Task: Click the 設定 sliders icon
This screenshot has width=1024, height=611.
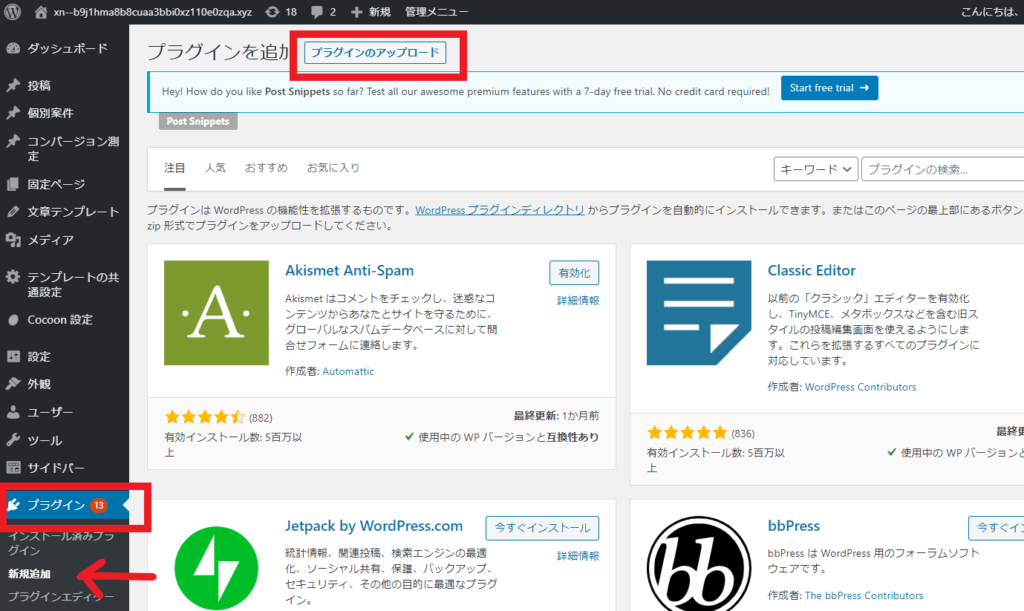Action: pos(13,356)
